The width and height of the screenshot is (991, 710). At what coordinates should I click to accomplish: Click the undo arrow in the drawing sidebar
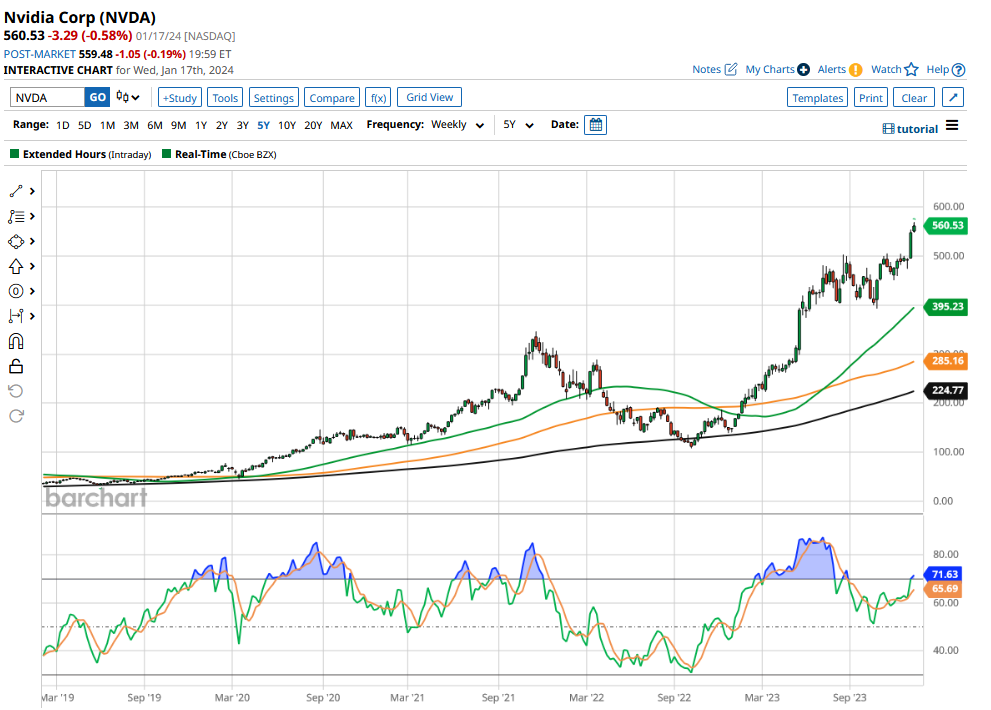click(16, 391)
